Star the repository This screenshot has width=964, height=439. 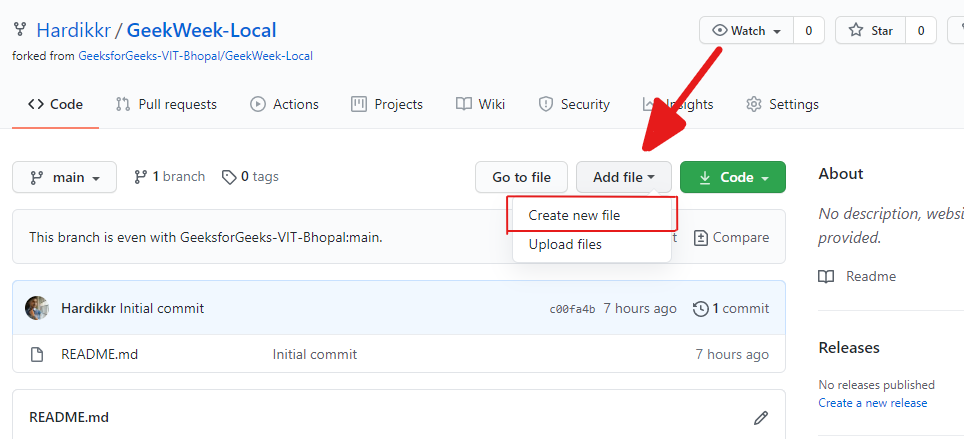coord(870,31)
